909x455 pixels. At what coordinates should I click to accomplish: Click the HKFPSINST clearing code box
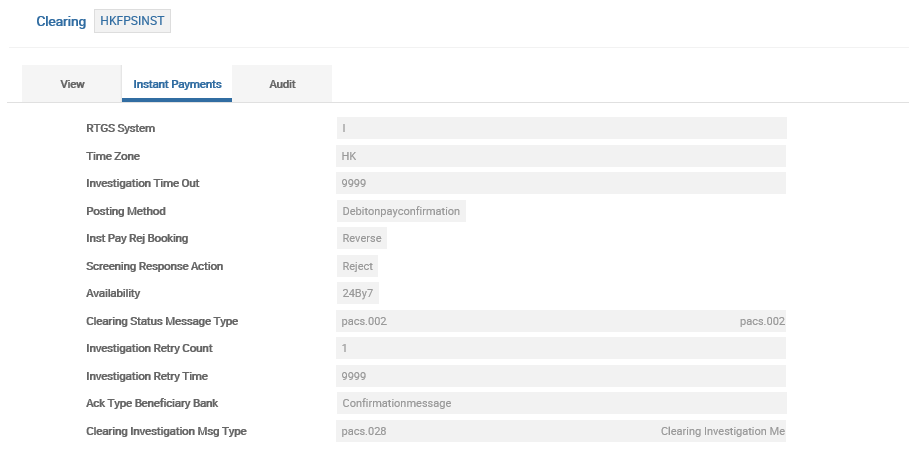[x=132, y=21]
